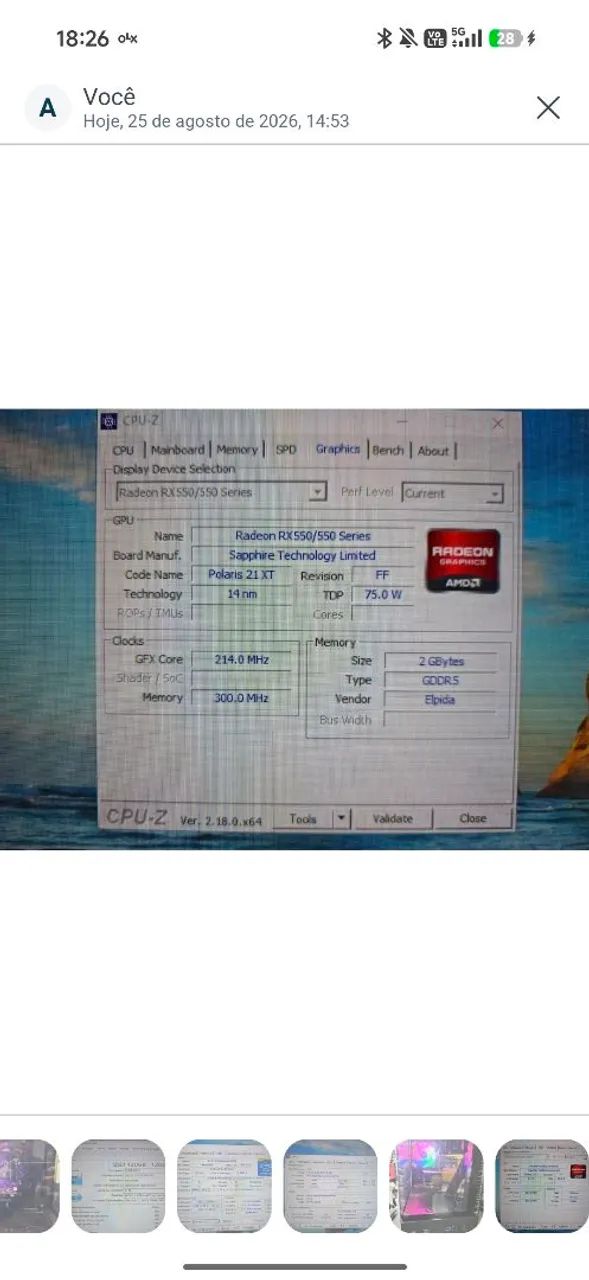Click the Radeon Graphics AMD logo

(463, 560)
